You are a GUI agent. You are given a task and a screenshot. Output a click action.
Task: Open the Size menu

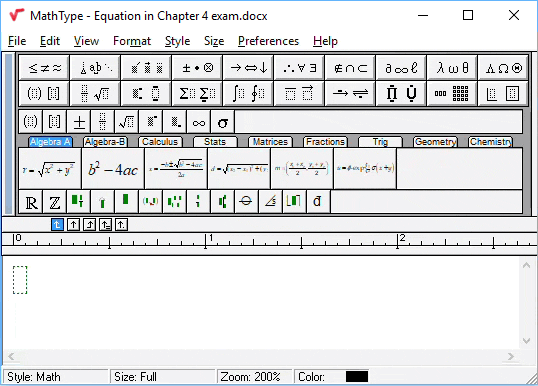[214, 41]
